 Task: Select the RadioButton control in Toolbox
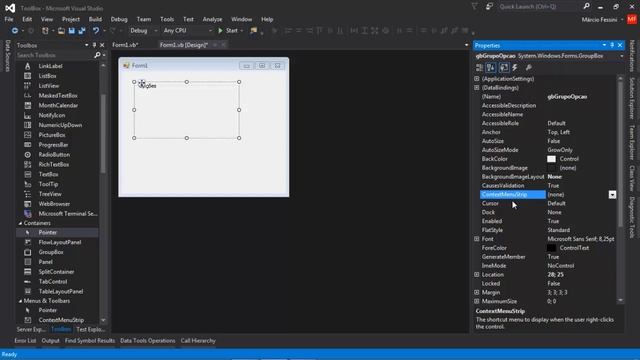54,155
